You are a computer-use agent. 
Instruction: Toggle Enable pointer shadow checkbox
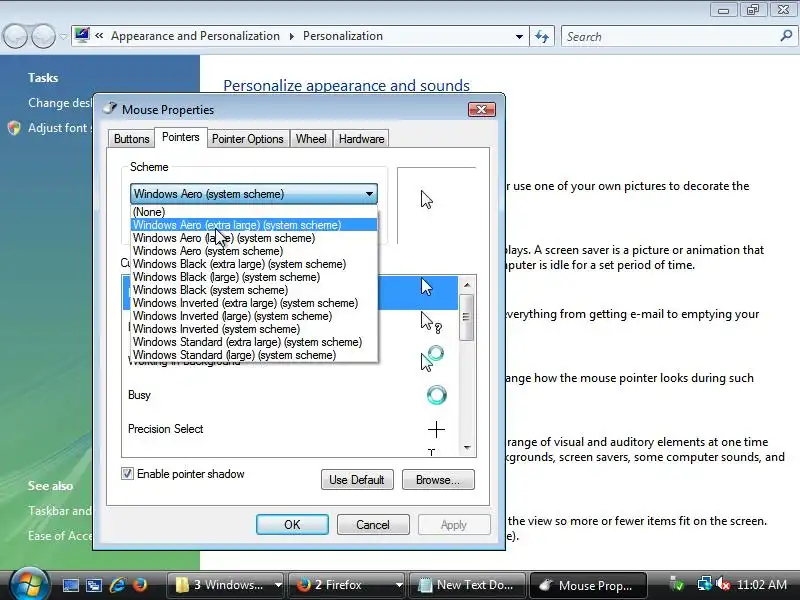coord(128,474)
